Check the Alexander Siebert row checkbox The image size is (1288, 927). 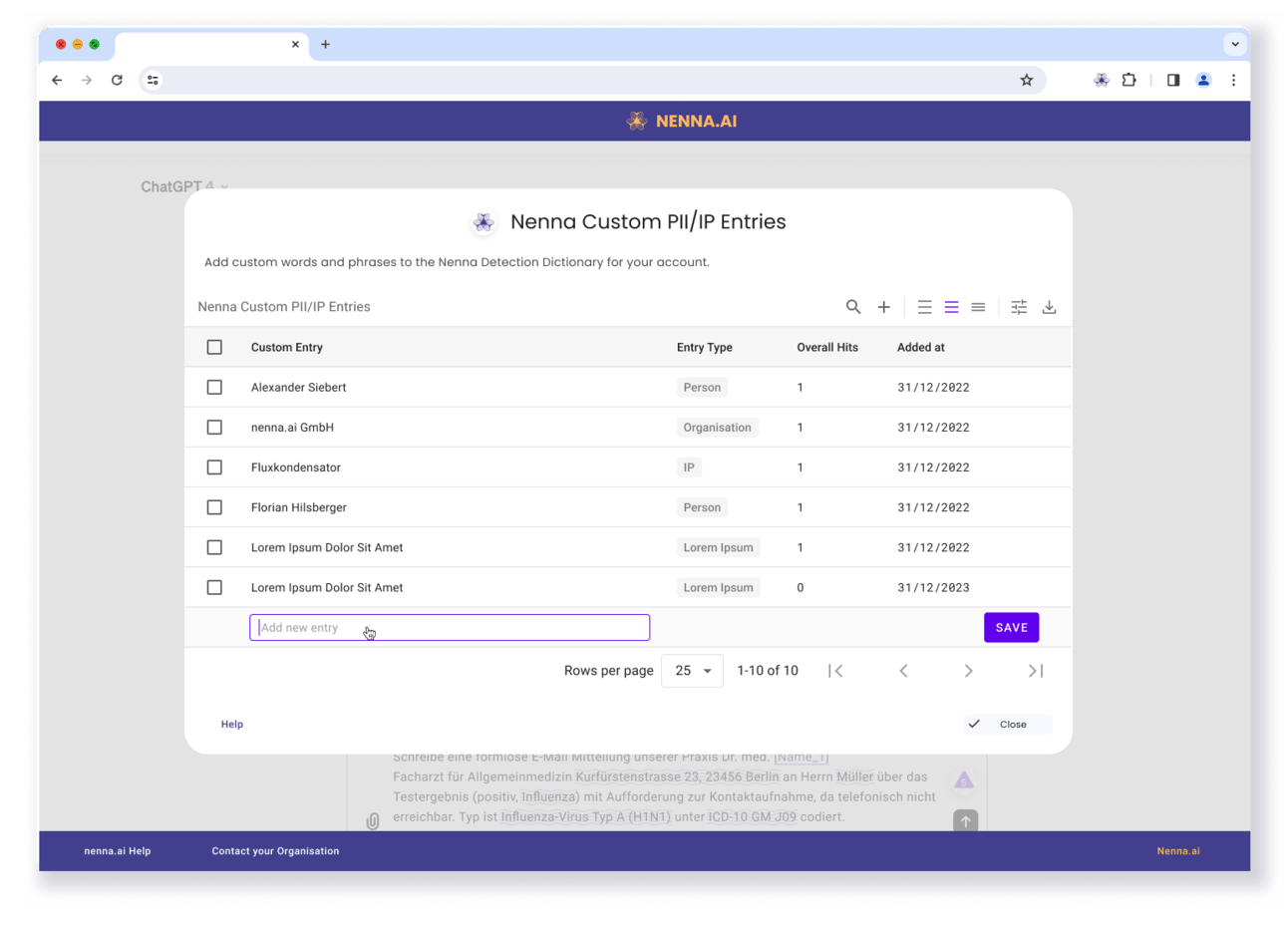click(x=214, y=387)
